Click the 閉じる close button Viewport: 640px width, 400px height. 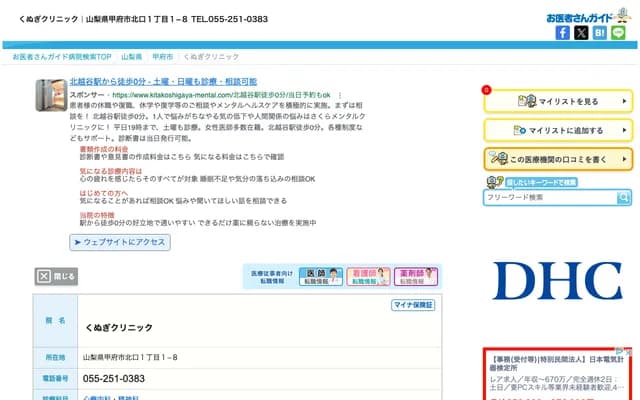tap(56, 276)
